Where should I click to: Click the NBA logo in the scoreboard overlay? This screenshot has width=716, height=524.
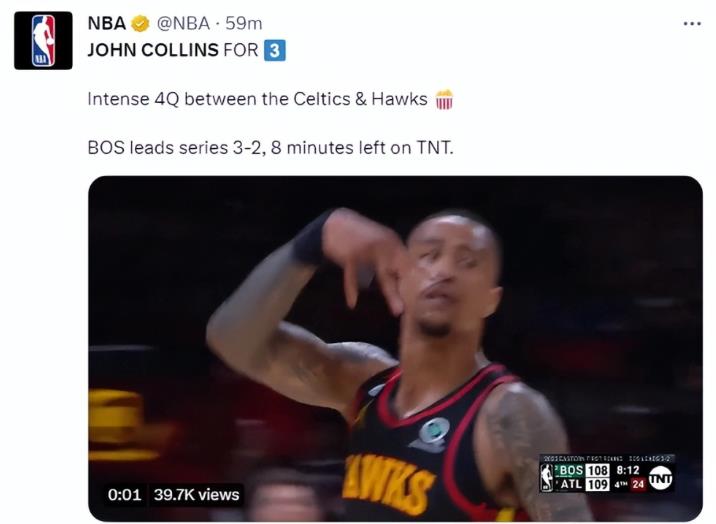(547, 477)
